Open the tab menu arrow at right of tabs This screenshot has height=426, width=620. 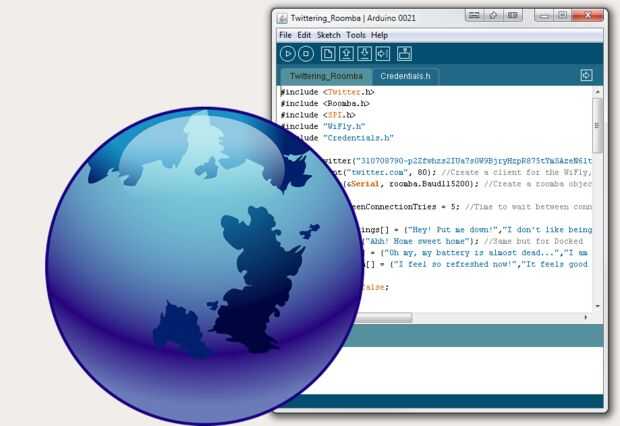tap(586, 75)
